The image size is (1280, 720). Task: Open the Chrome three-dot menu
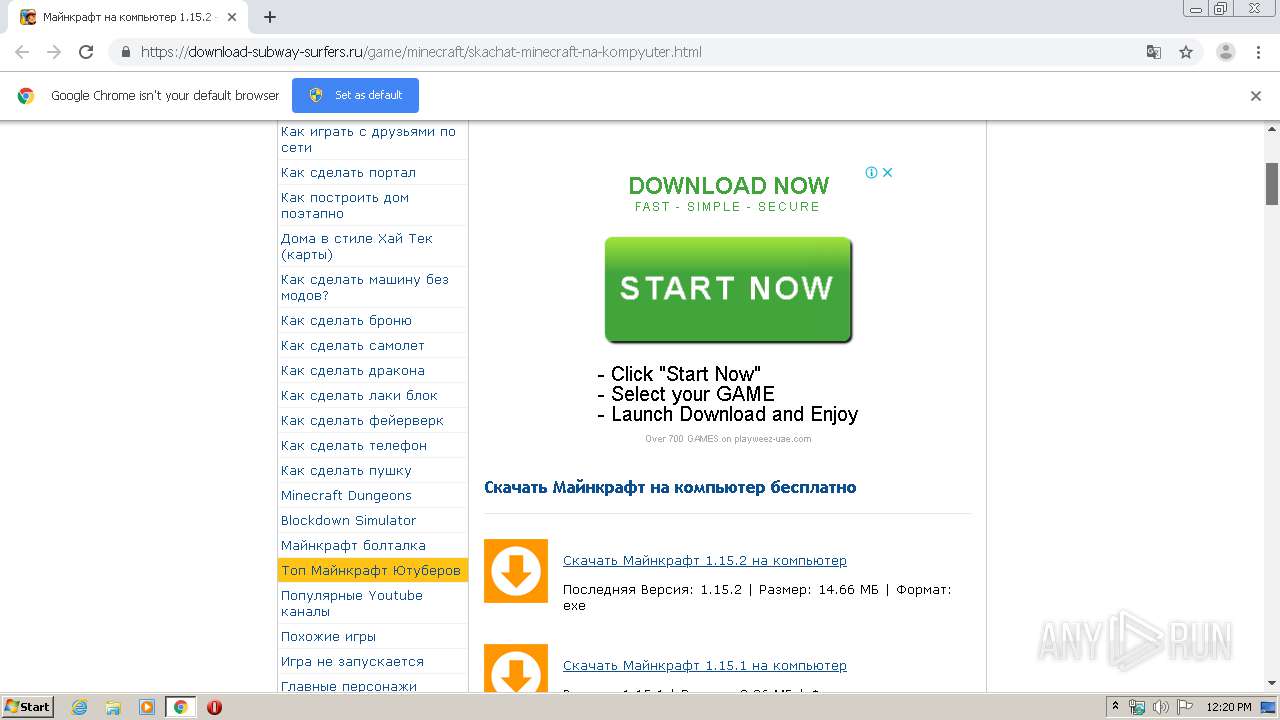click(1258, 52)
